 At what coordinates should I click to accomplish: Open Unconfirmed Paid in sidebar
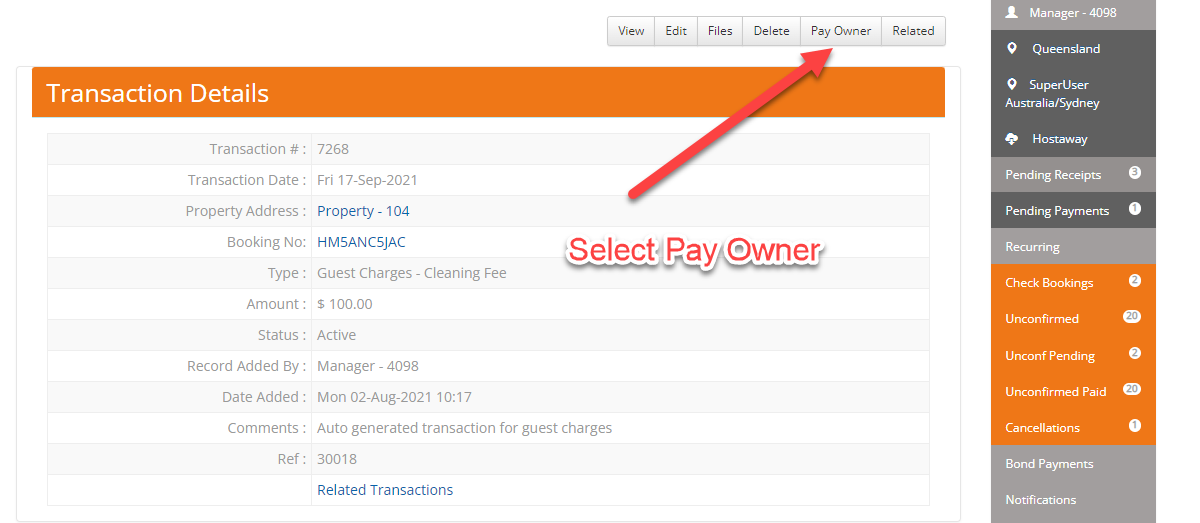pyautogui.click(x=1073, y=391)
